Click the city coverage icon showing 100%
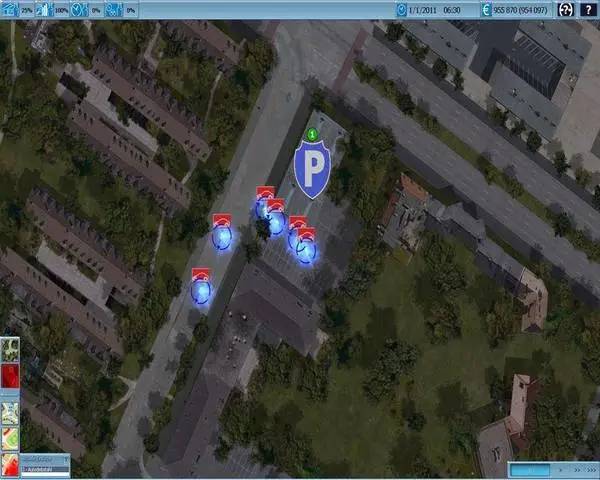This screenshot has width=600, height=480. click(x=42, y=8)
